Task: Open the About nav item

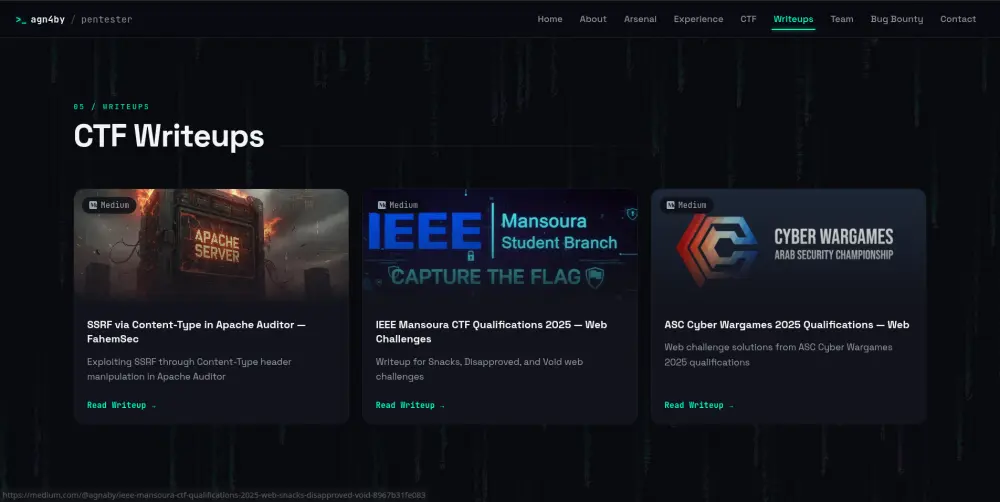Action: point(593,19)
